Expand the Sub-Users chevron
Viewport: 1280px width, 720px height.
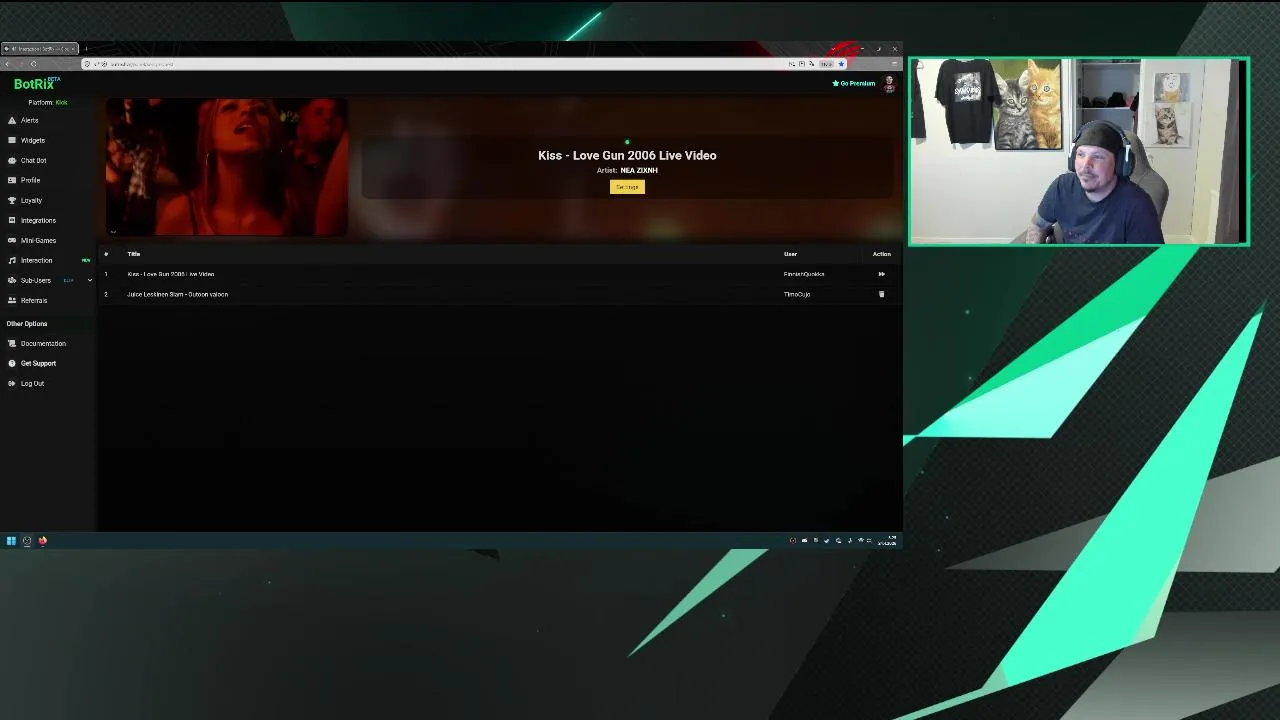tap(89, 280)
